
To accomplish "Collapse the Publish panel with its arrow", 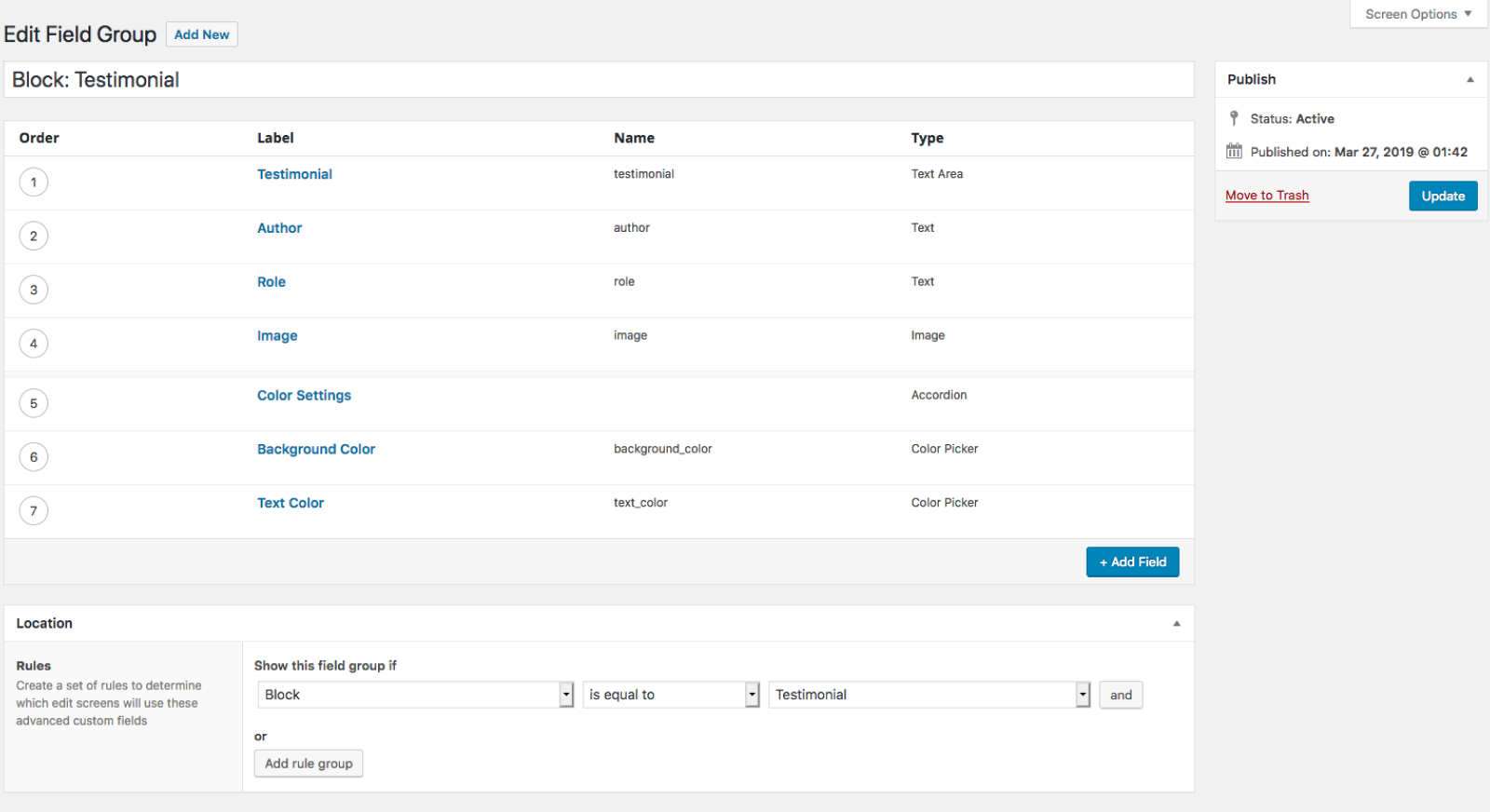I will [x=1470, y=80].
